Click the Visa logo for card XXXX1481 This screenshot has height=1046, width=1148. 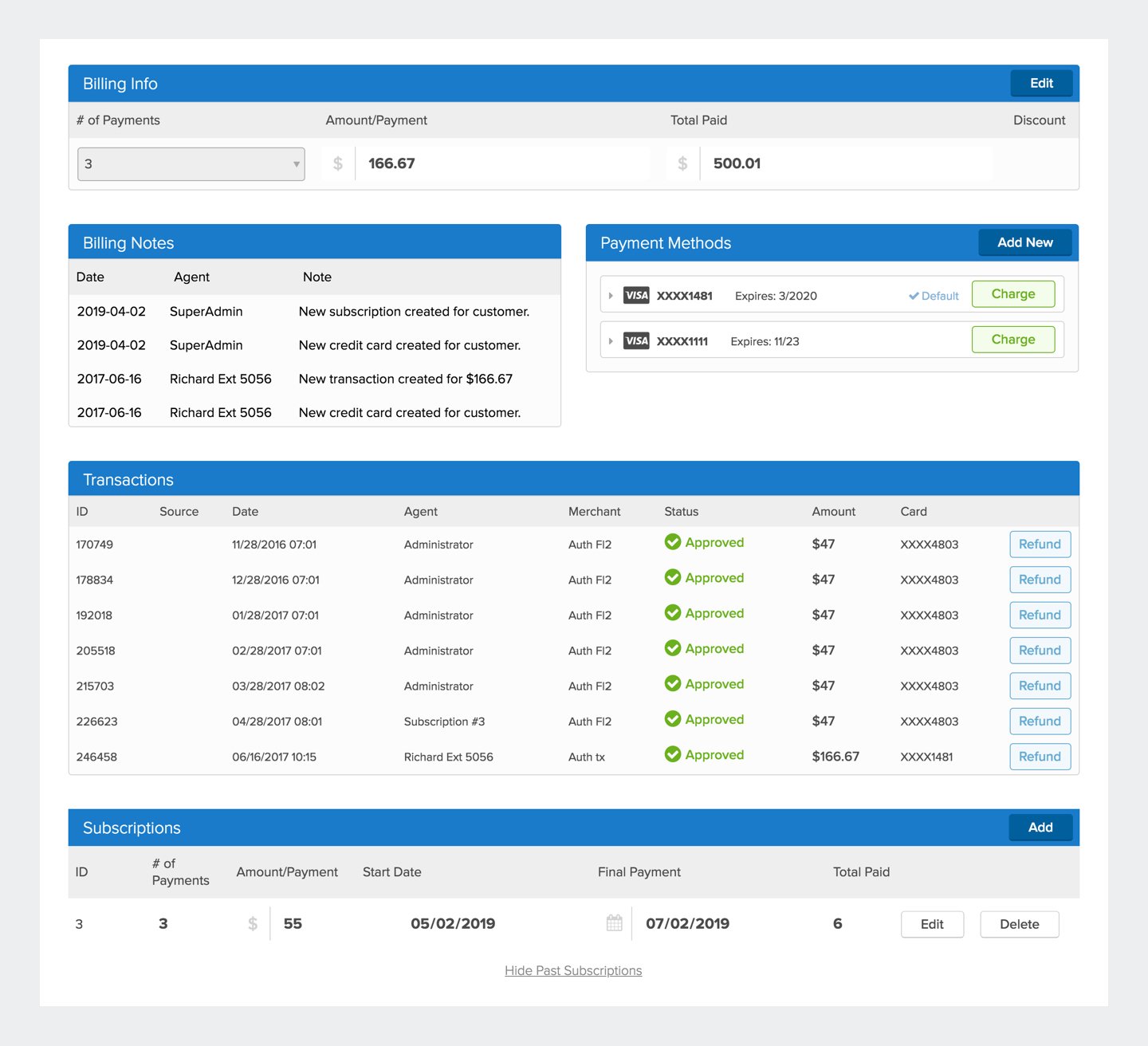coord(635,296)
